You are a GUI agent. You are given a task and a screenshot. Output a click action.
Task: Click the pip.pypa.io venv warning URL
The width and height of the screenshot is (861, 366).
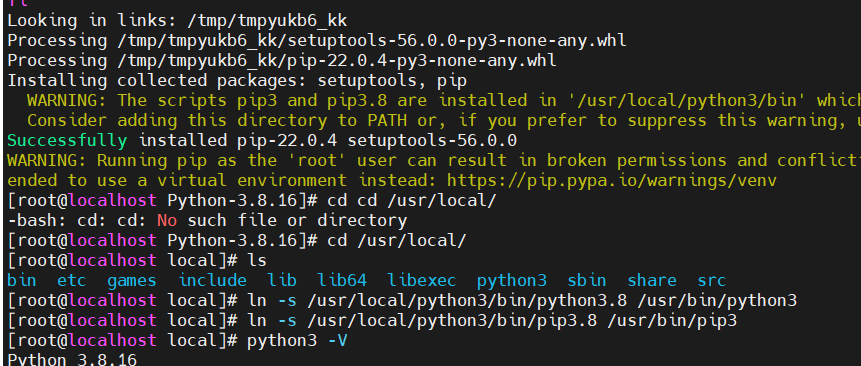click(x=612, y=180)
